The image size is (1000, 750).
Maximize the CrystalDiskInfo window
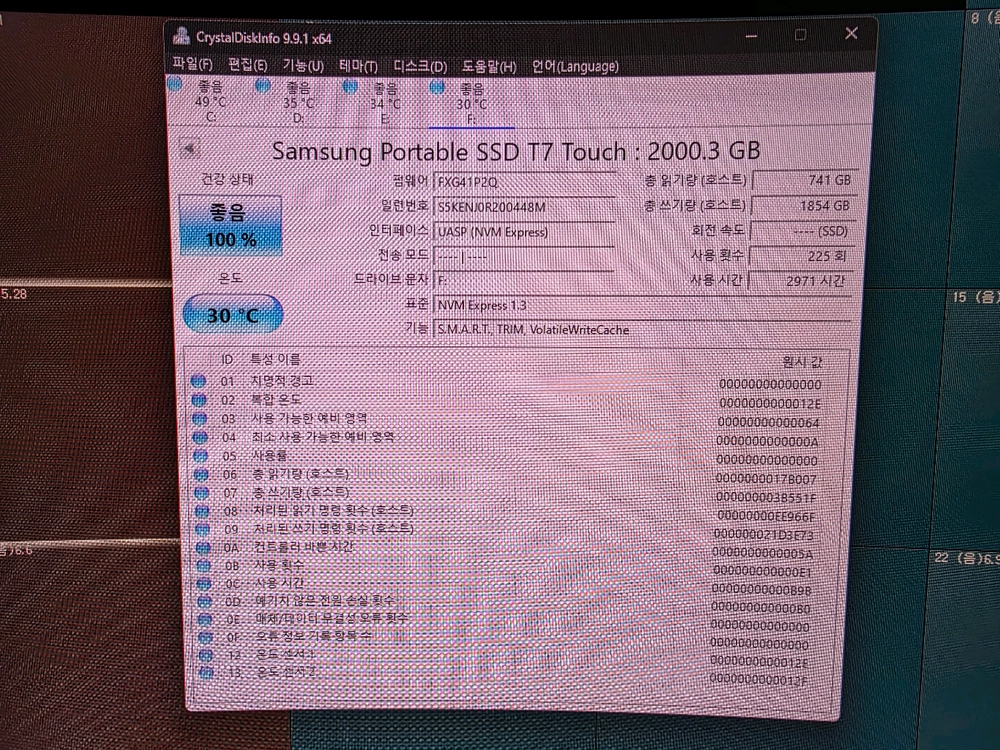pyautogui.click(x=801, y=34)
